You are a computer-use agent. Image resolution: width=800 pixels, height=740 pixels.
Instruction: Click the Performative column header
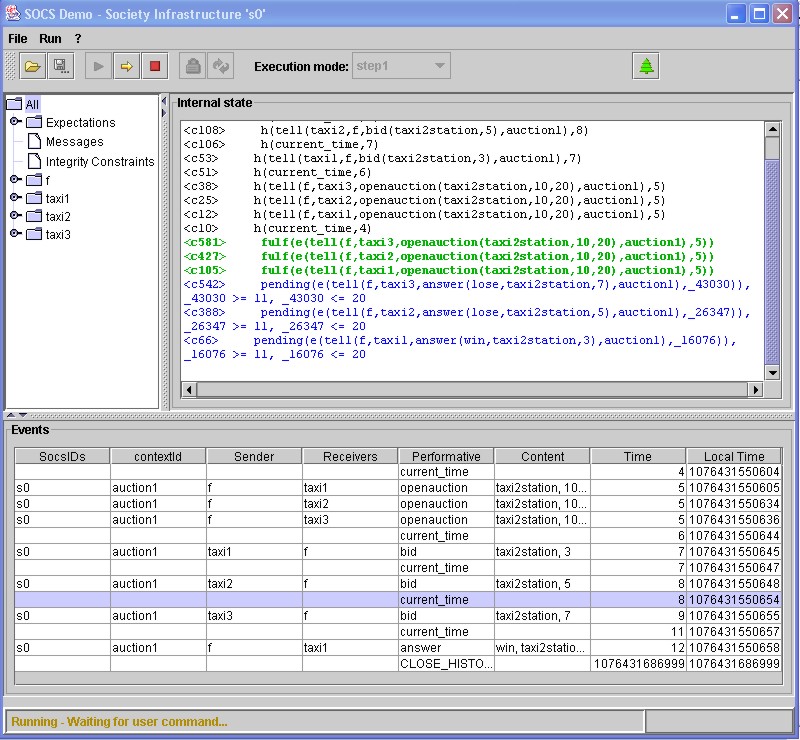click(x=446, y=456)
